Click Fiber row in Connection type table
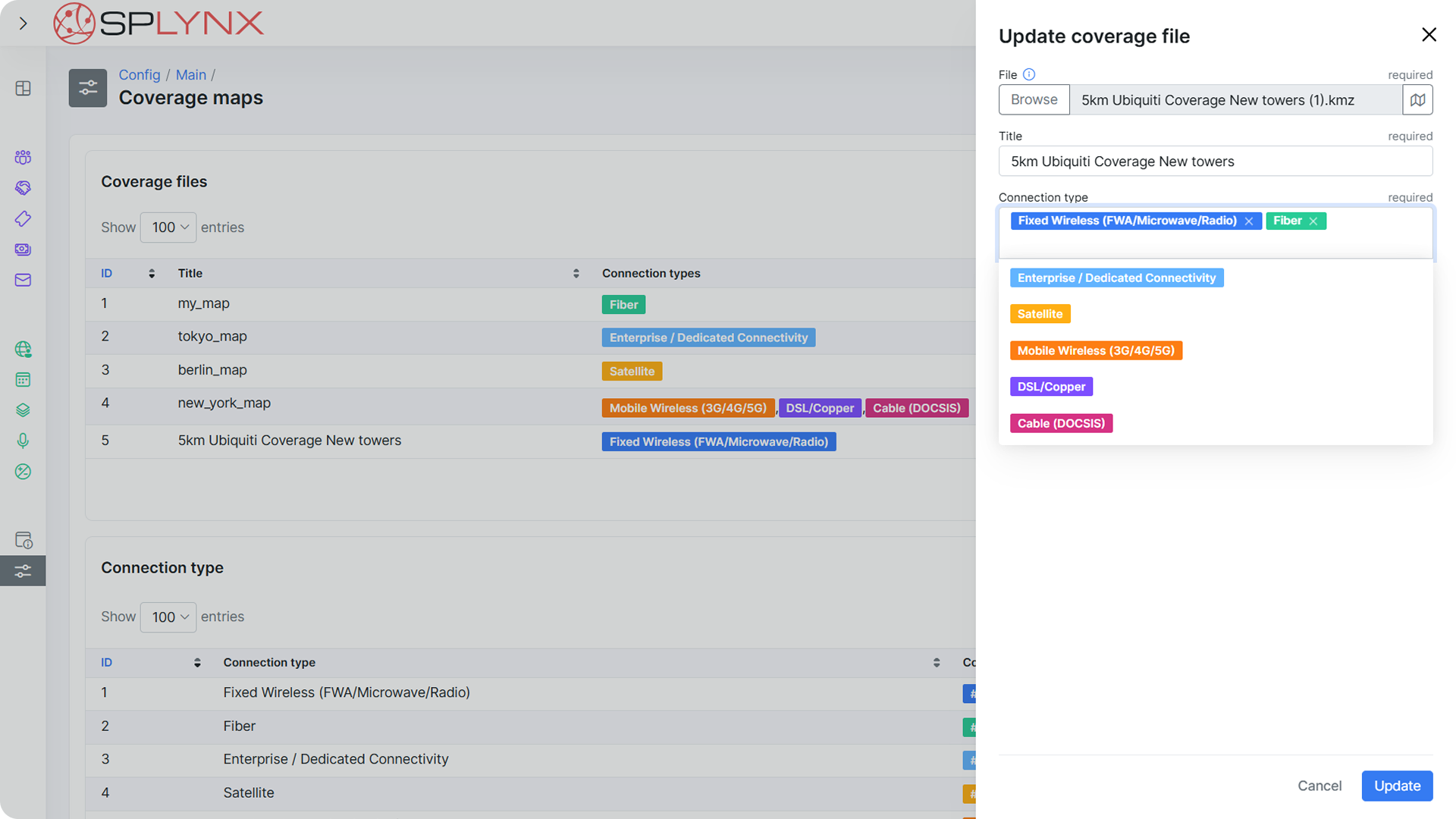 point(530,726)
